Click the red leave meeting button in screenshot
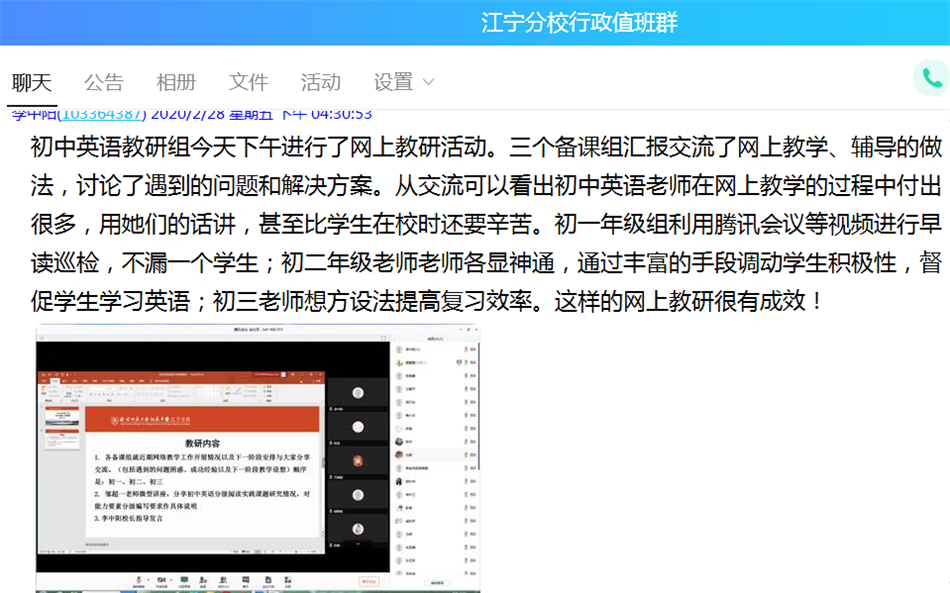The height and width of the screenshot is (593, 950). 369,581
